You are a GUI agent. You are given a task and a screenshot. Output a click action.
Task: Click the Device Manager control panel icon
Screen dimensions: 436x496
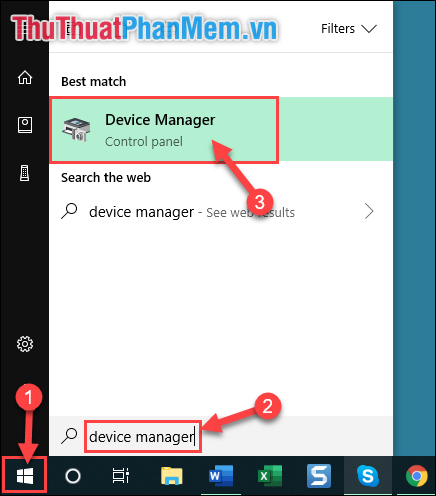(76, 130)
